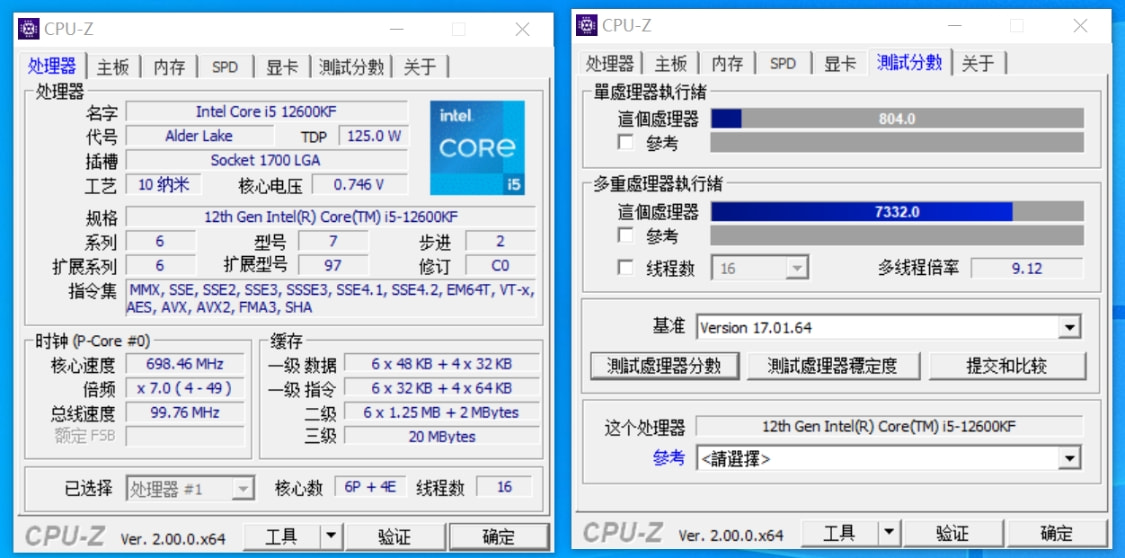The width and height of the screenshot is (1125, 558).
Task: Close the right CPU-Z window
Action: tap(1080, 26)
